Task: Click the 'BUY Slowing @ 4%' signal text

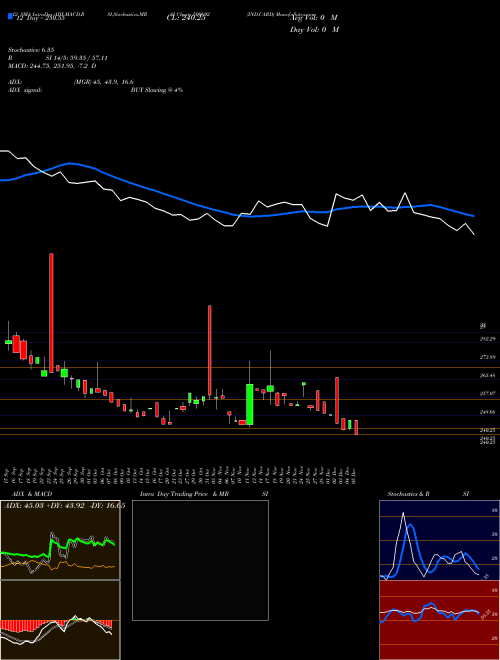Action: [x=157, y=90]
